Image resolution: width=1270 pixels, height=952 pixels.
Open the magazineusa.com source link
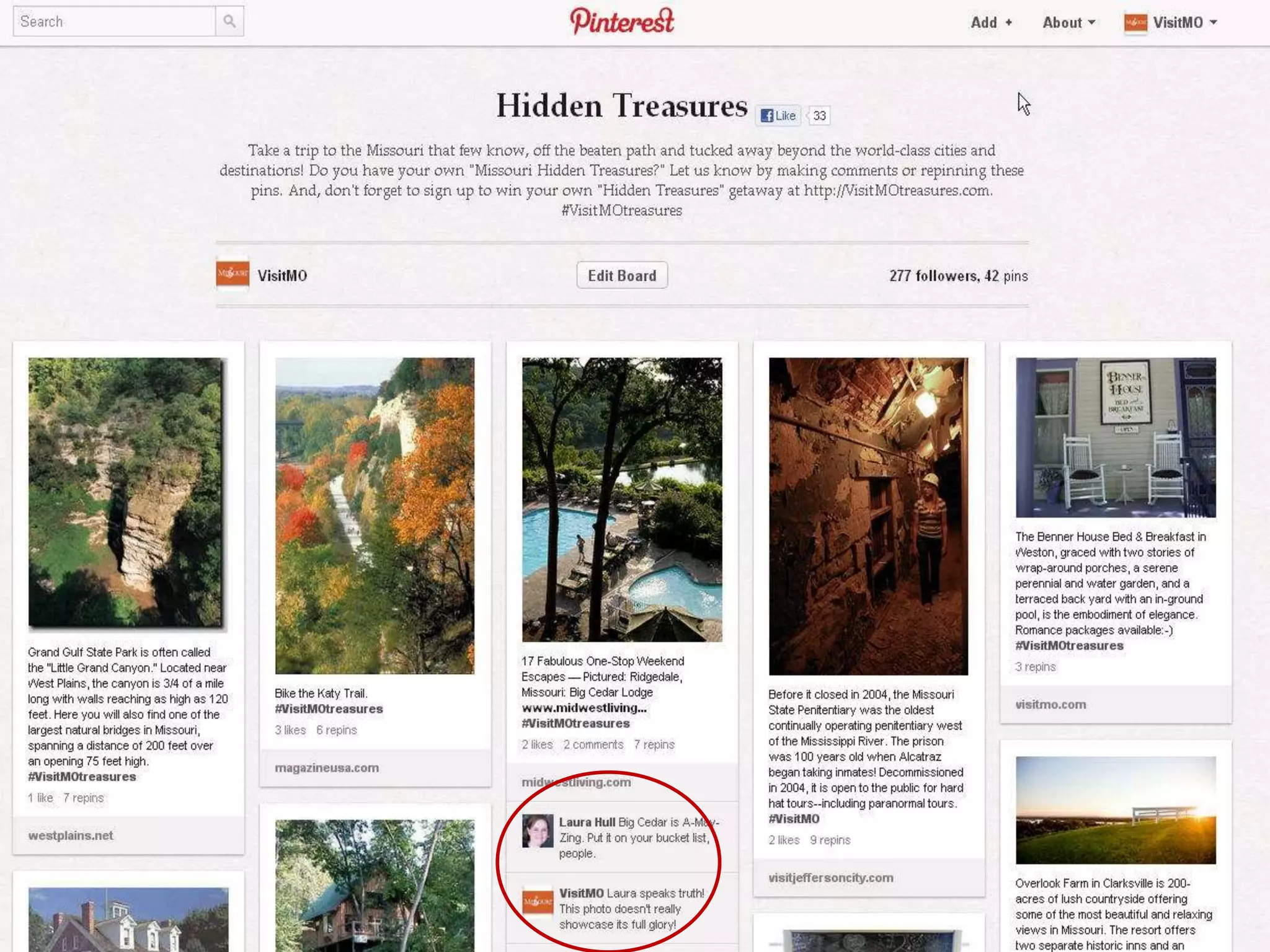(x=327, y=767)
